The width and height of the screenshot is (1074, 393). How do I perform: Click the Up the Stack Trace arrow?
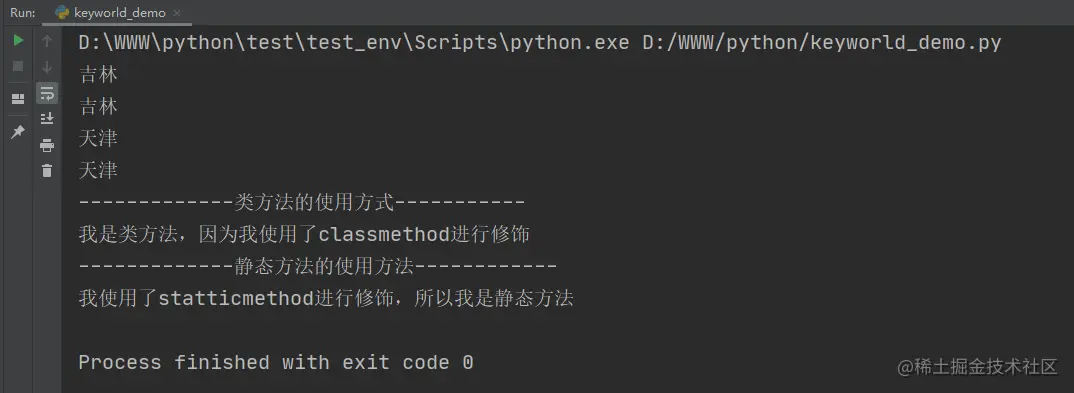[x=47, y=41]
